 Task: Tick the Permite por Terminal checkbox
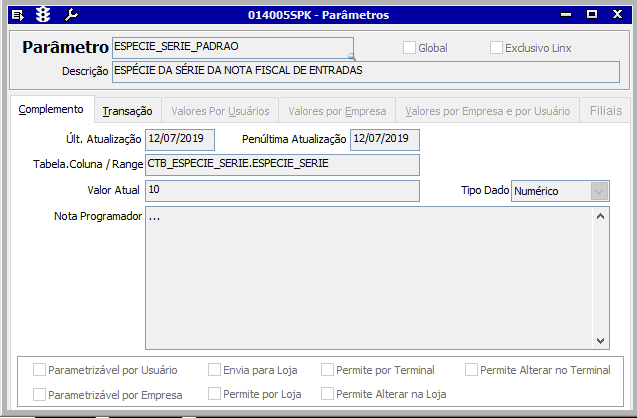pos(327,370)
